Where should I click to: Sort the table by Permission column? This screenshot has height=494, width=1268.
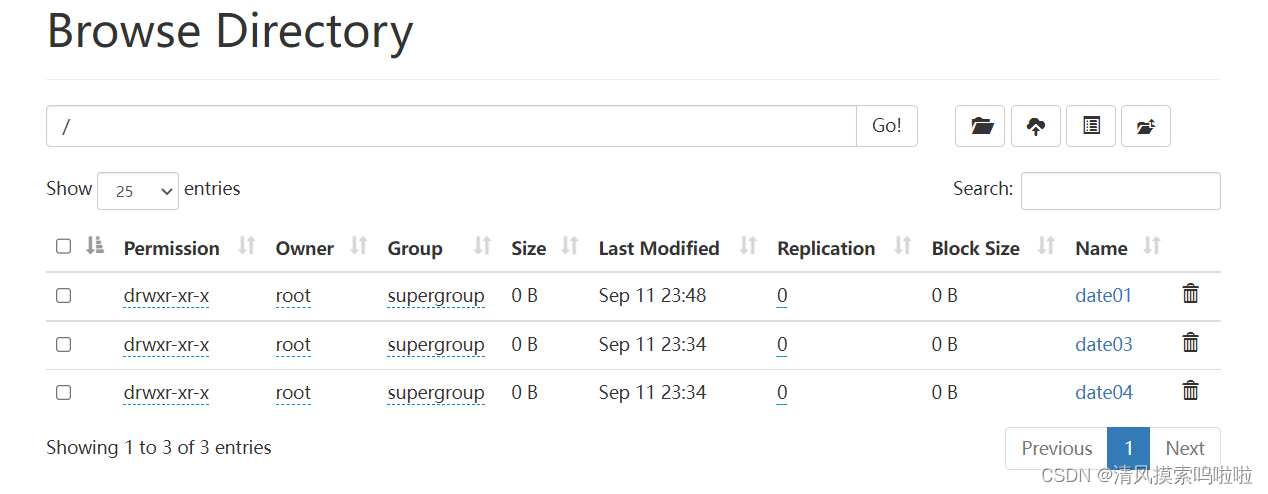[x=171, y=248]
